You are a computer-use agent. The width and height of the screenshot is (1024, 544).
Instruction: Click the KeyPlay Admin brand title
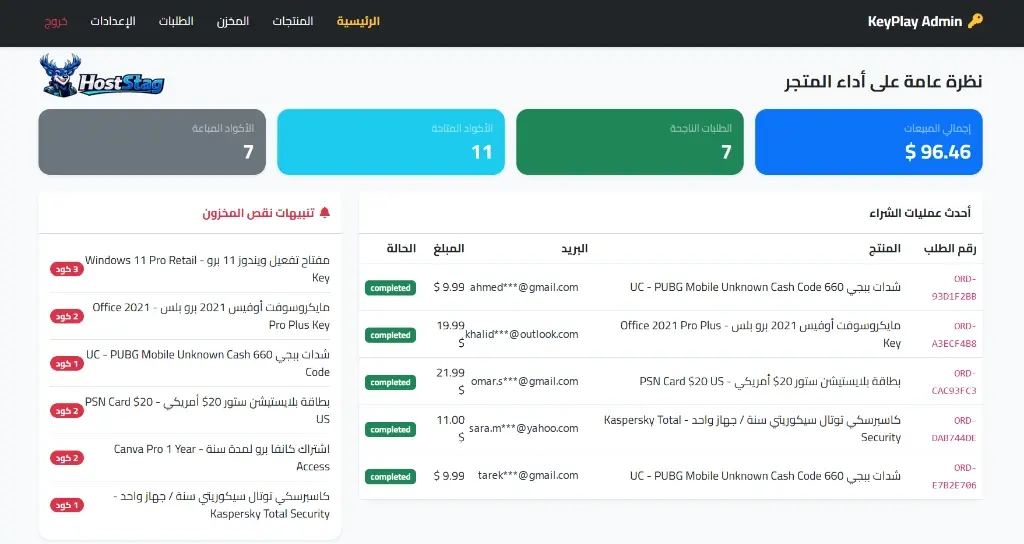coord(914,22)
